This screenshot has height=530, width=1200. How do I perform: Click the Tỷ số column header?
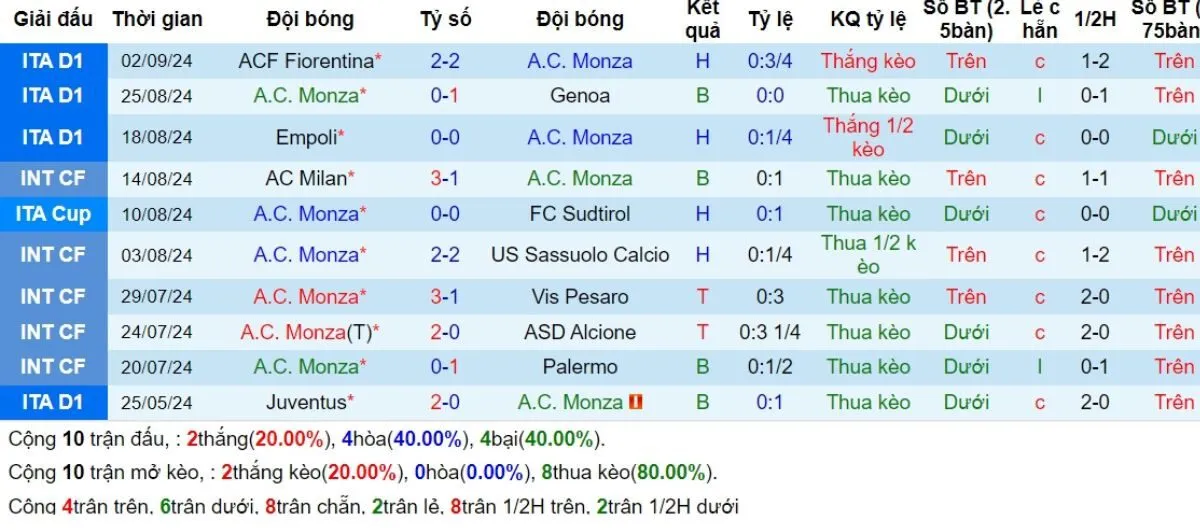click(x=445, y=19)
